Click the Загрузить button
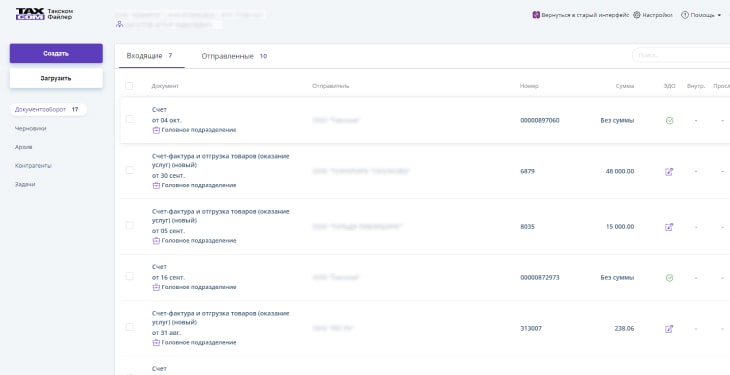The image size is (730, 375). pyautogui.click(x=56, y=78)
